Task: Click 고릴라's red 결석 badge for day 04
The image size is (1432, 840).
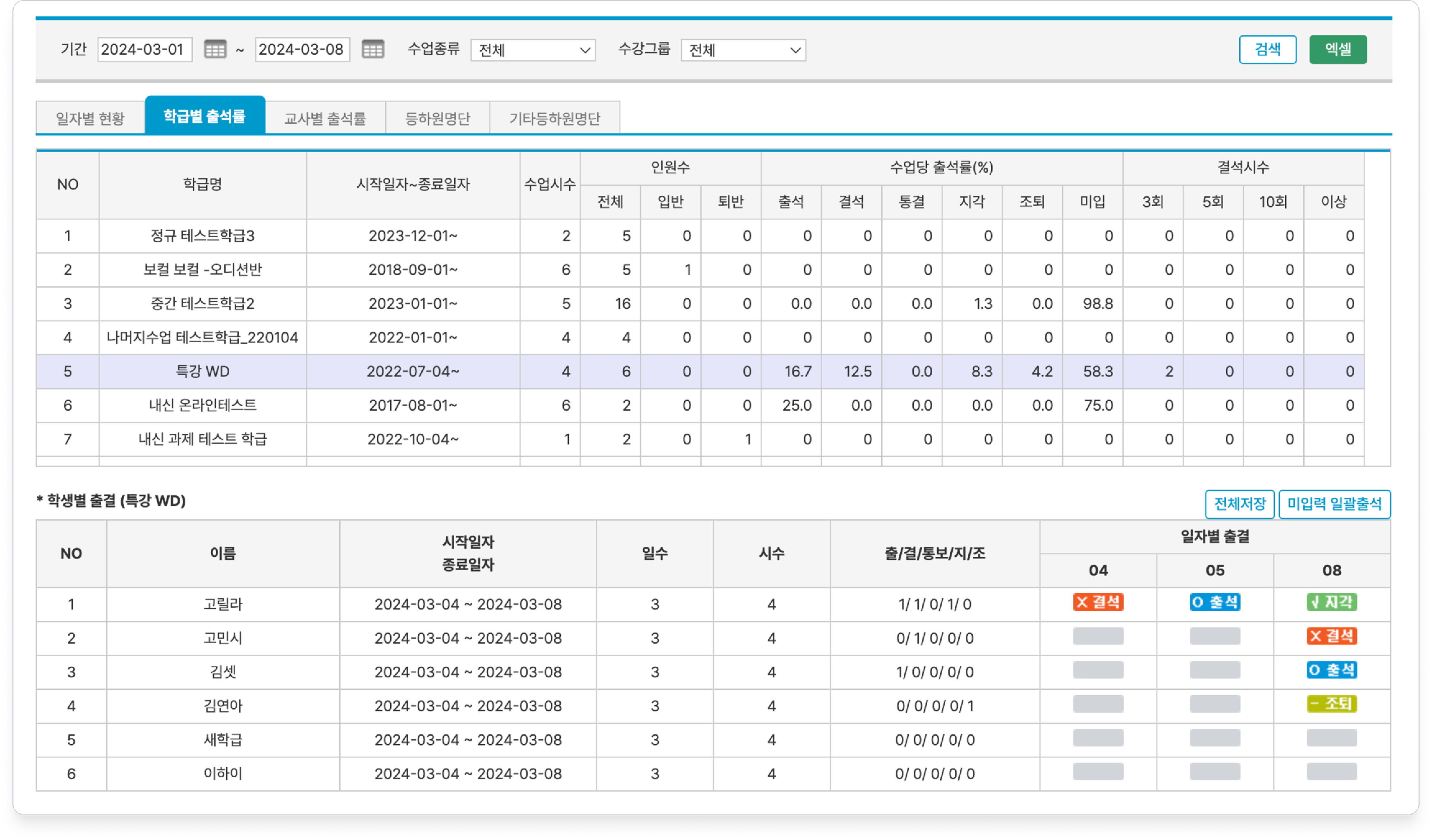Action: [1098, 602]
